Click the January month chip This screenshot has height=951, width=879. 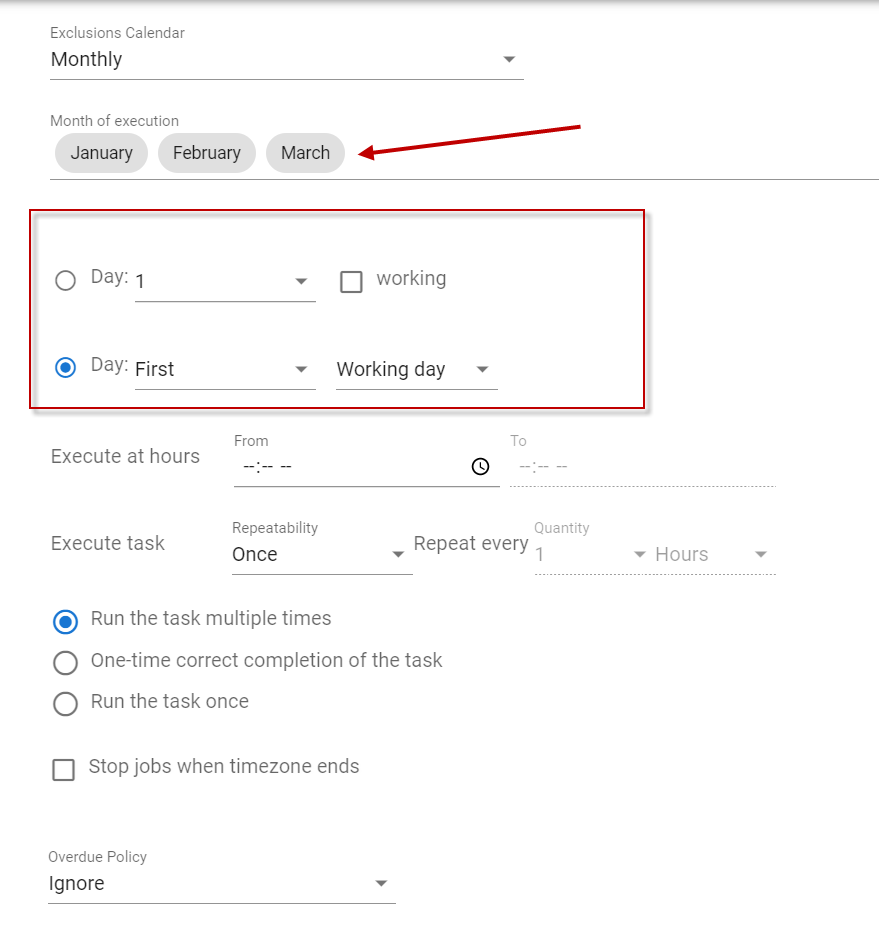point(101,153)
